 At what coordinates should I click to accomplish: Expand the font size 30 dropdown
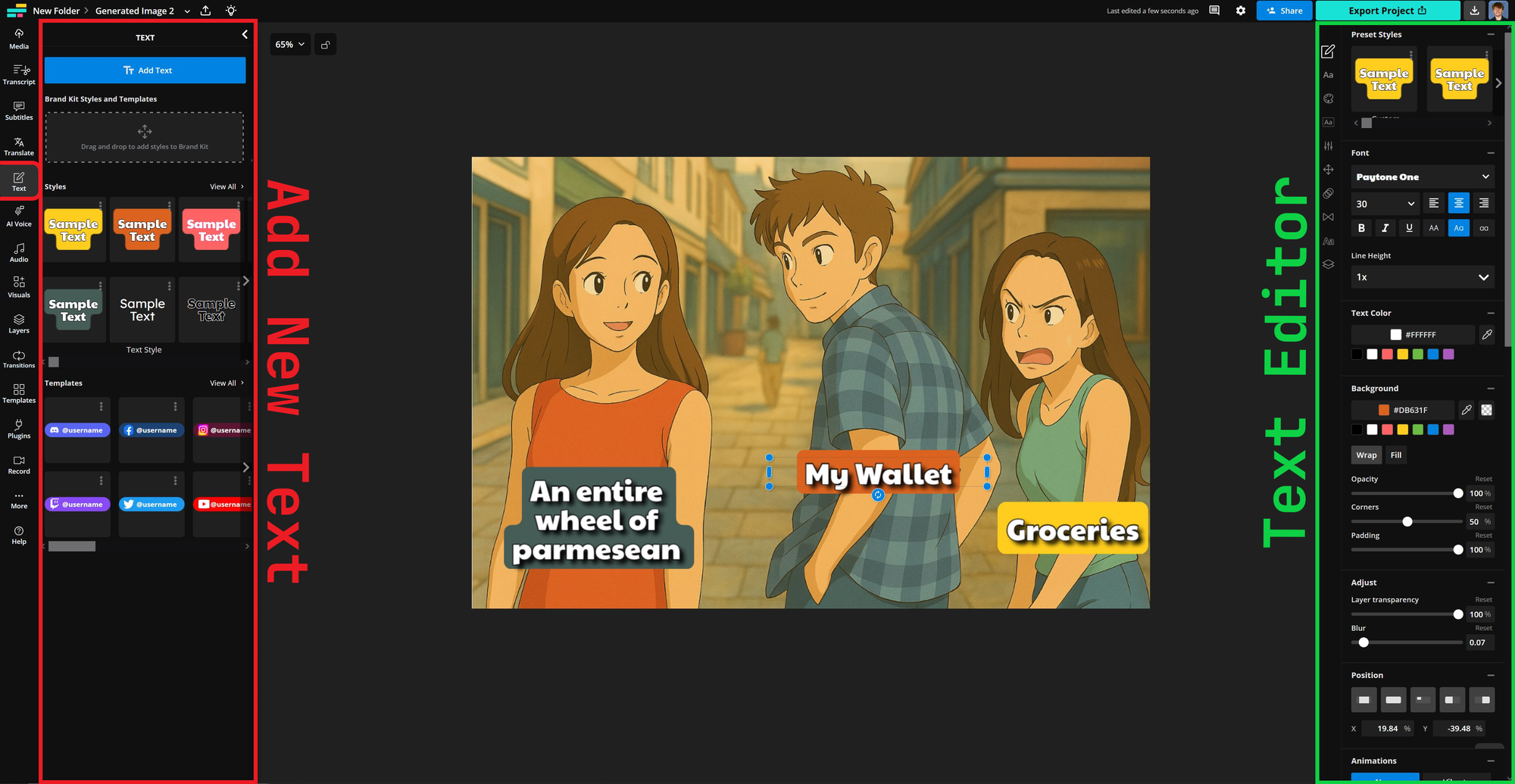pyautogui.click(x=1384, y=203)
